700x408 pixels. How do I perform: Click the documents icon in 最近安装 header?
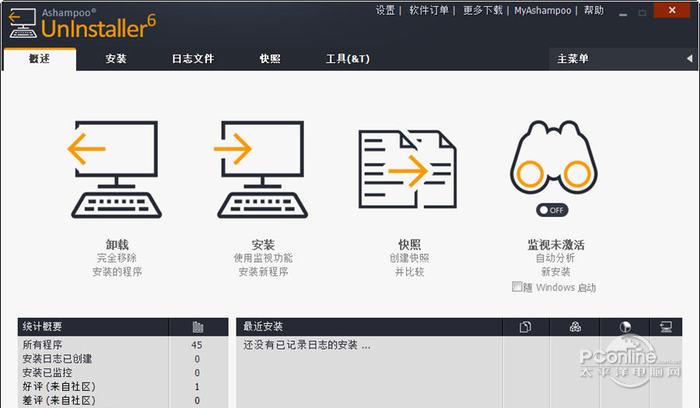525,327
